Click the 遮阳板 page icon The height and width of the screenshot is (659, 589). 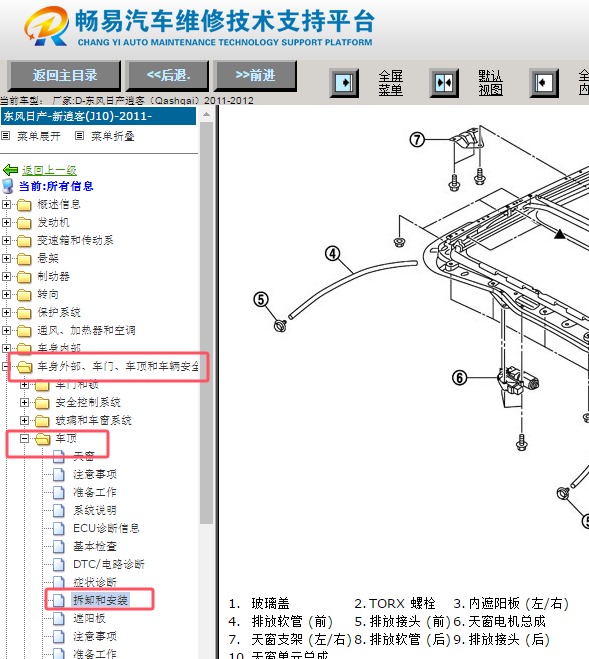59,619
